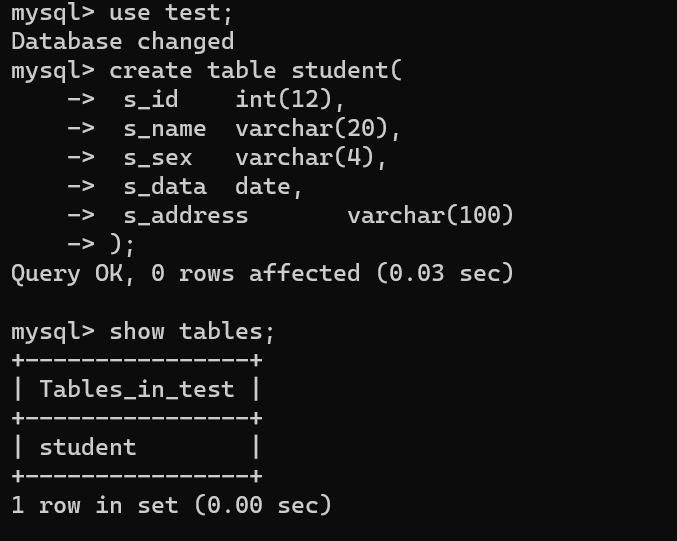Click the 'use test;' command text

pos(172,13)
